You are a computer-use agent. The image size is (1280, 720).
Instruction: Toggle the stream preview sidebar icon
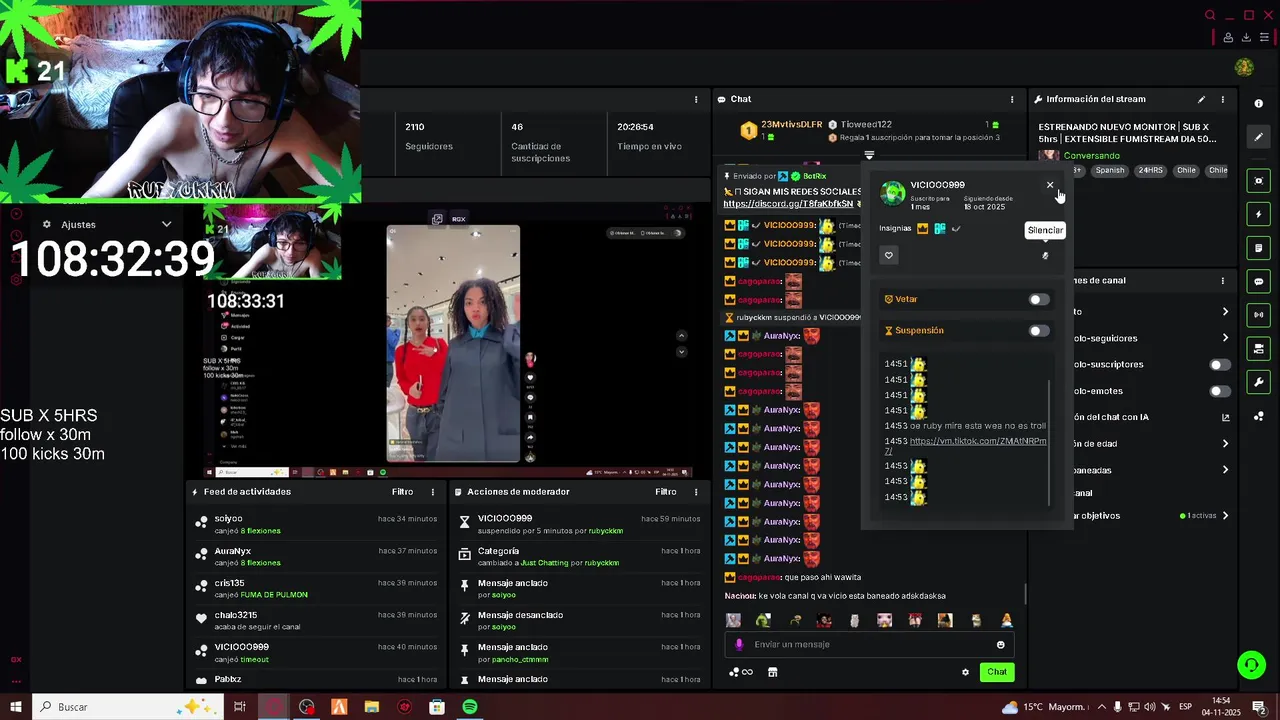coord(1259,349)
